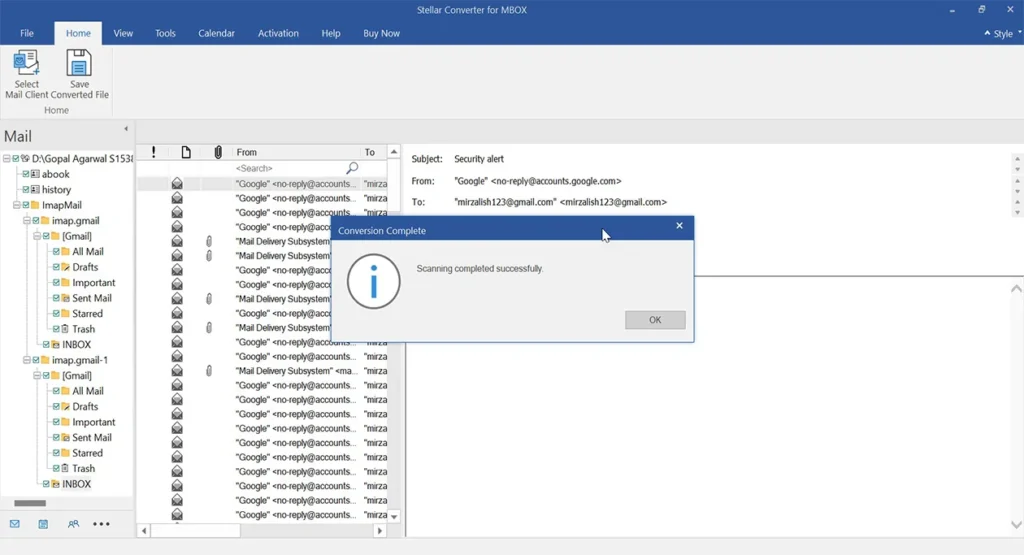Click email list scroll-left arrow
The image size is (1024, 555).
pyautogui.click(x=144, y=531)
